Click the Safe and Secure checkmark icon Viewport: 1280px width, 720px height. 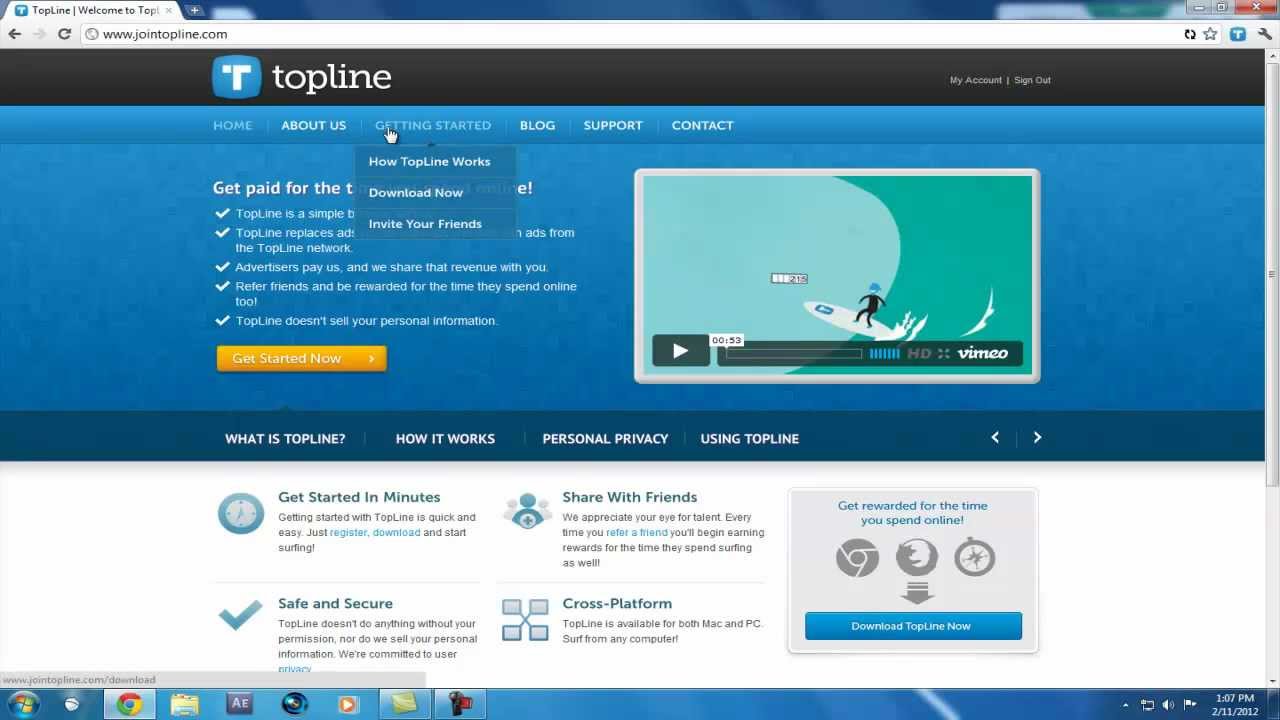(240, 615)
